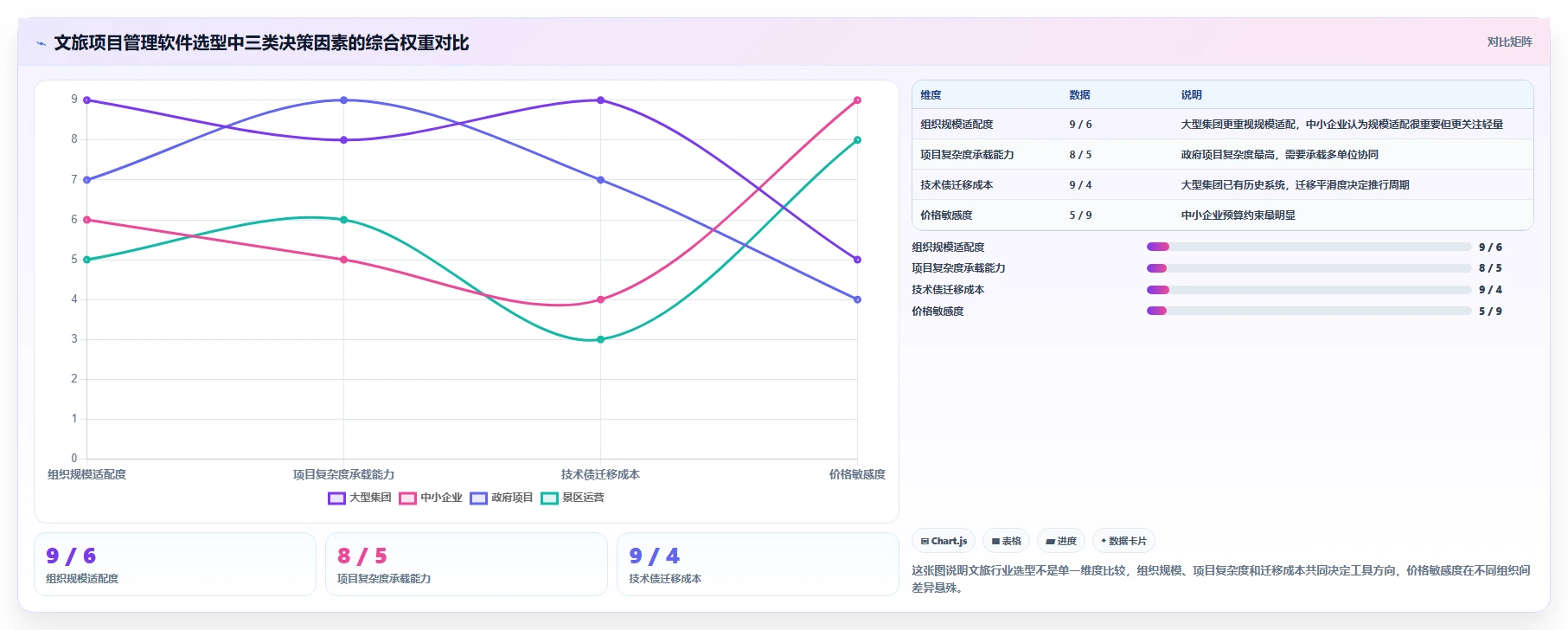Image resolution: width=1568 pixels, height=630 pixels.
Task: Toggle the 中小企业 legend swatch
Action: [407, 498]
